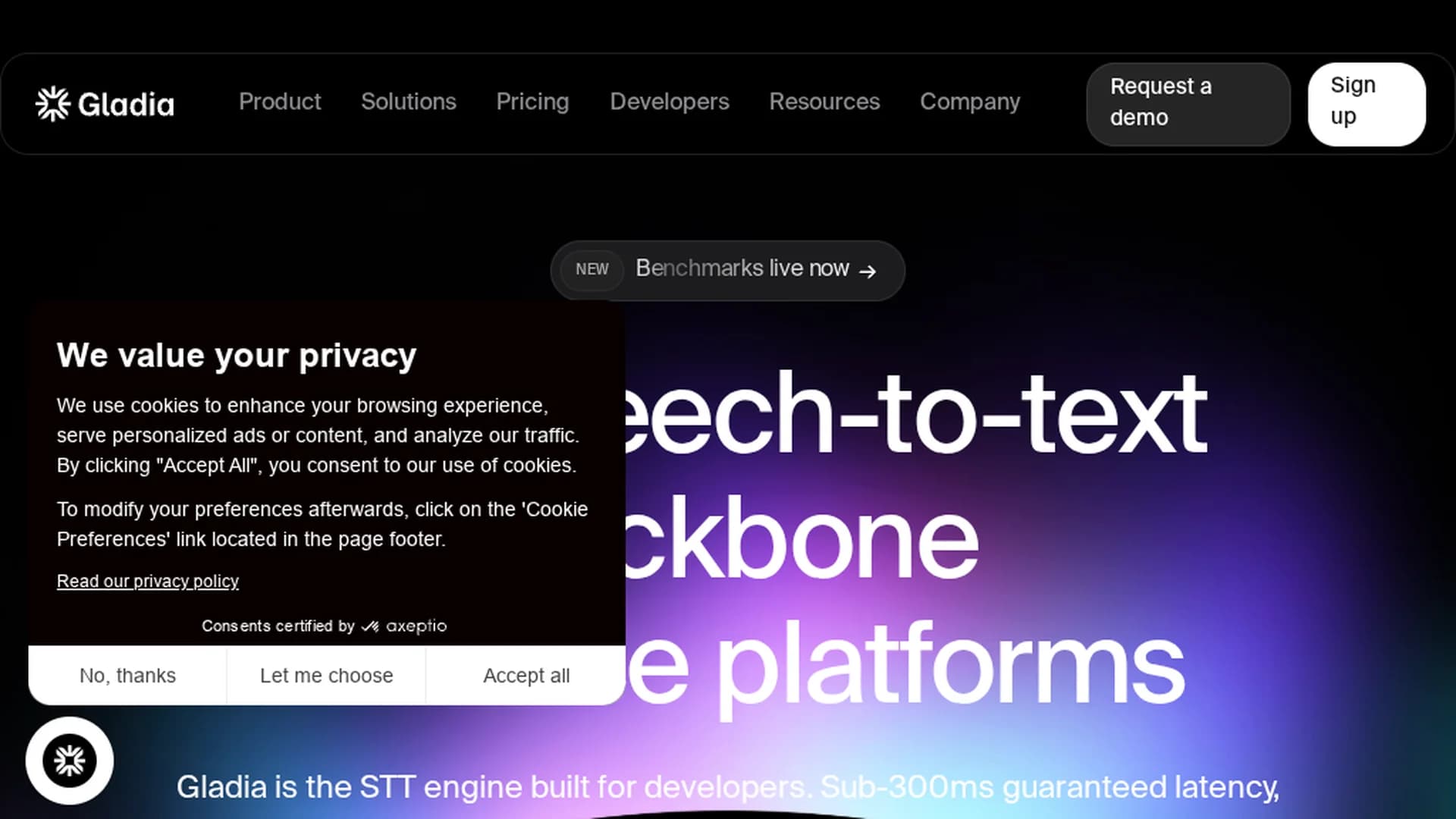Choose cookie preferences with Let me choose
1456x819 pixels.
[326, 675]
